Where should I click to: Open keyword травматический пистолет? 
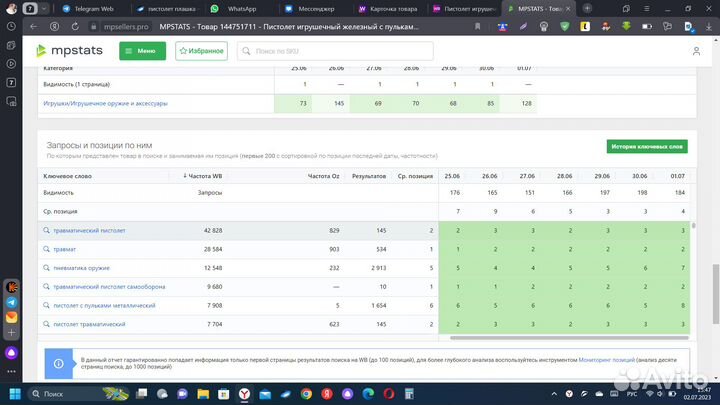(90, 231)
